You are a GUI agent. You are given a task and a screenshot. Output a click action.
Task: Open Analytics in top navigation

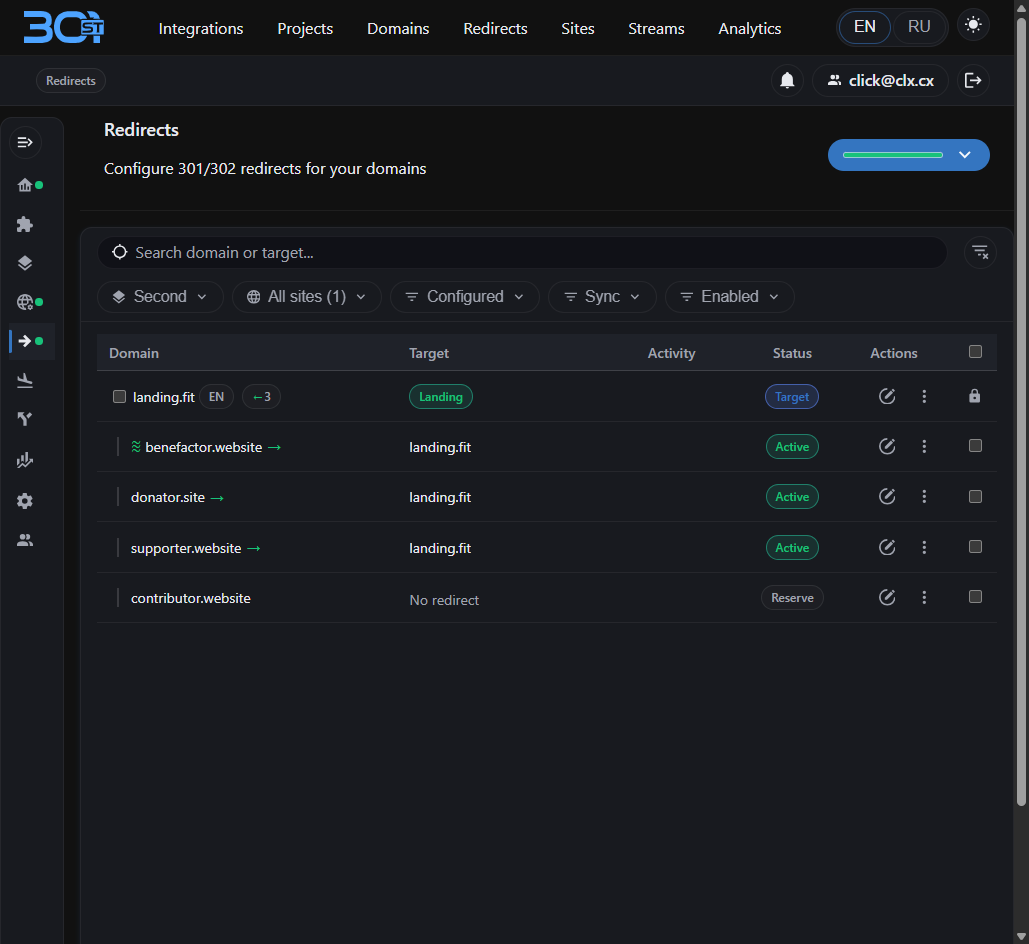[x=749, y=28]
